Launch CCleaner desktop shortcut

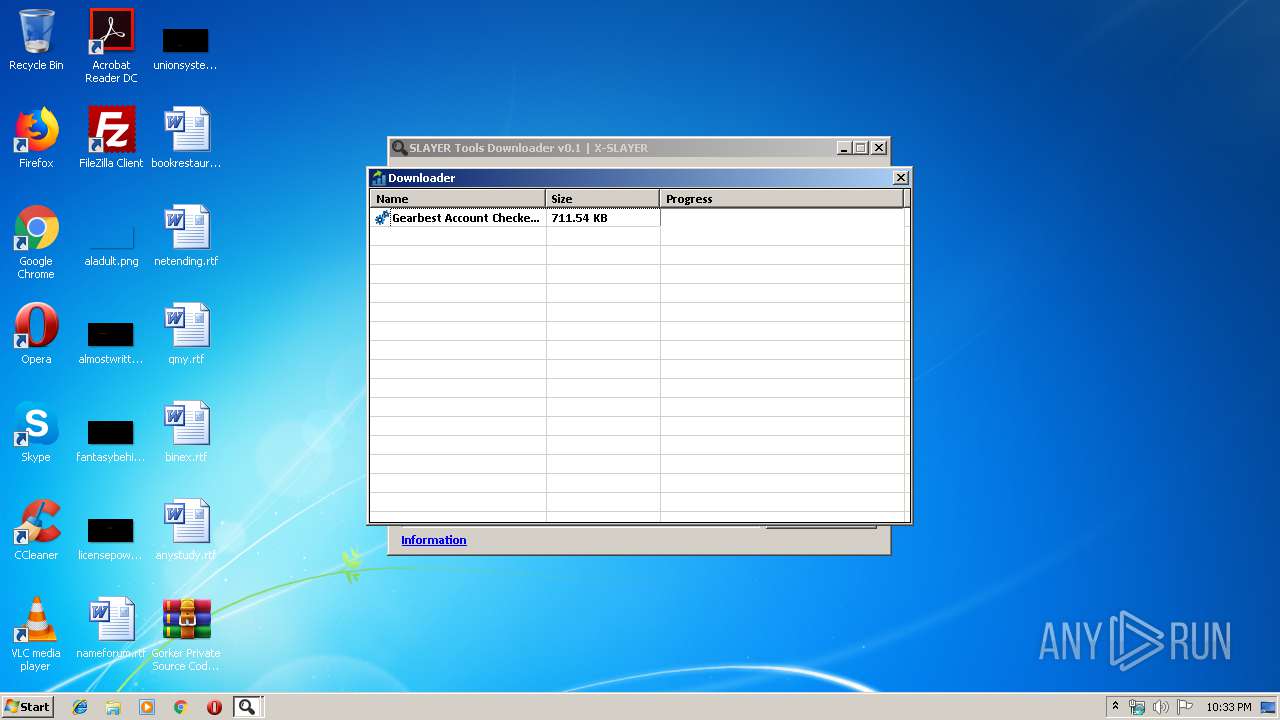(x=36, y=530)
